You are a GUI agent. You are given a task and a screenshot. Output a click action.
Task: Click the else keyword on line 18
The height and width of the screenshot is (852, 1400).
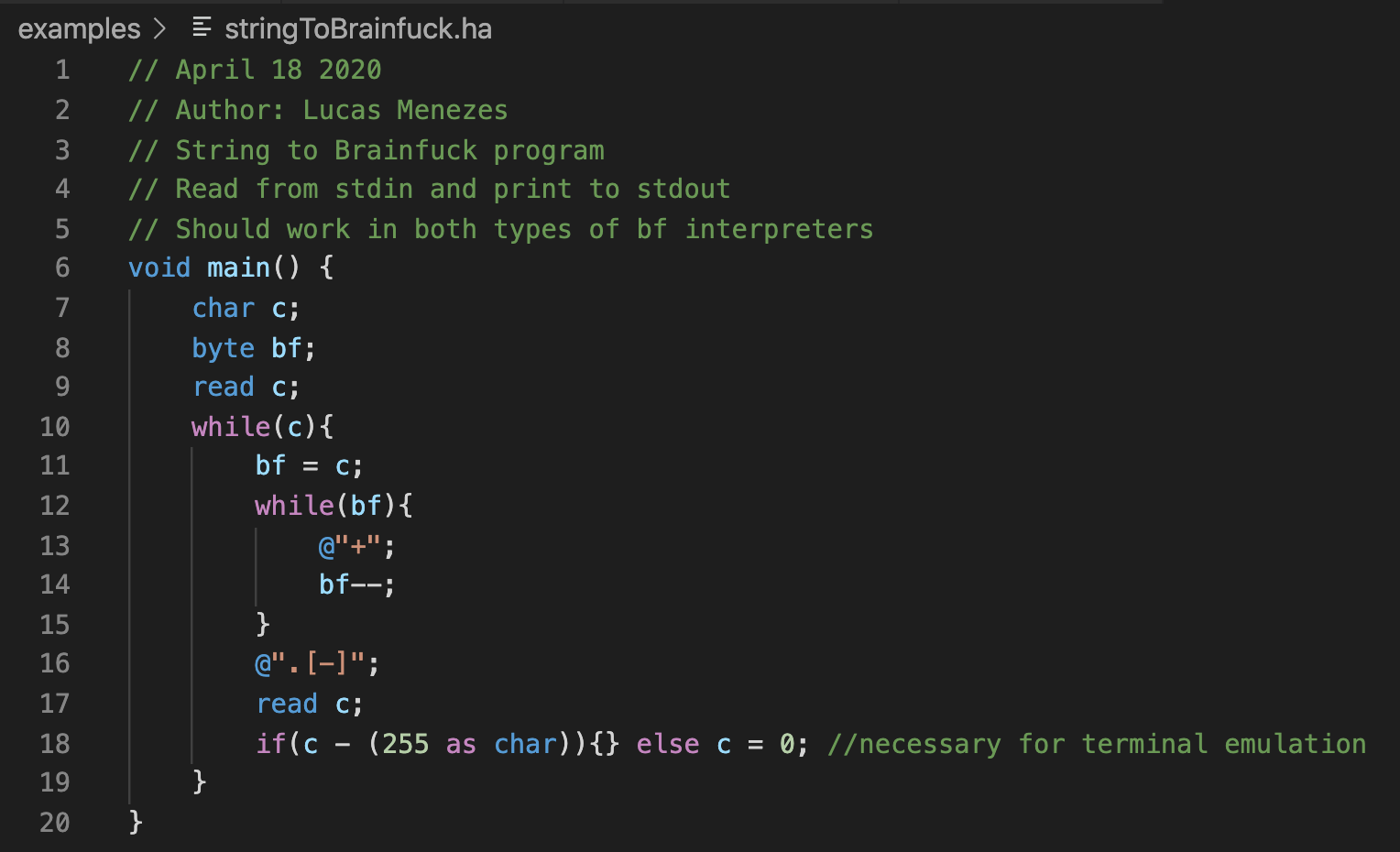(x=667, y=744)
